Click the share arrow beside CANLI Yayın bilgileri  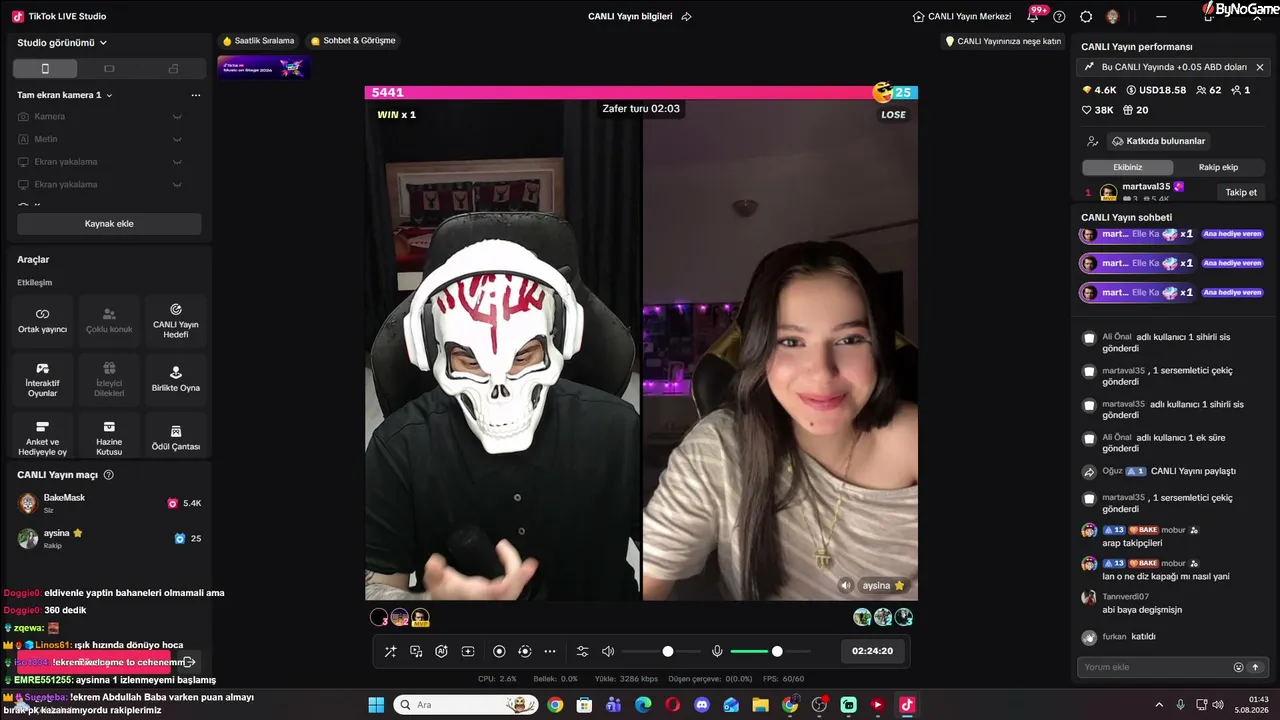click(x=686, y=16)
